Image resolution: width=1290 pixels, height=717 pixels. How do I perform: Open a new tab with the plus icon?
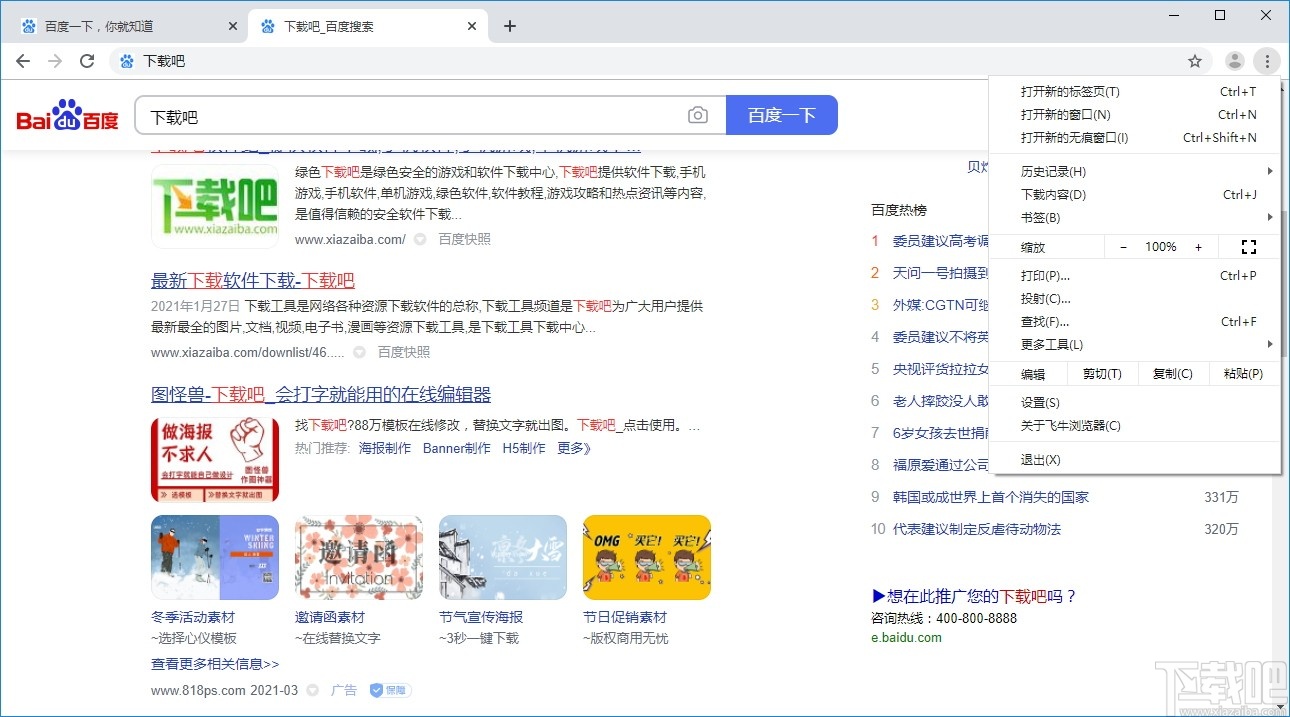(x=510, y=25)
